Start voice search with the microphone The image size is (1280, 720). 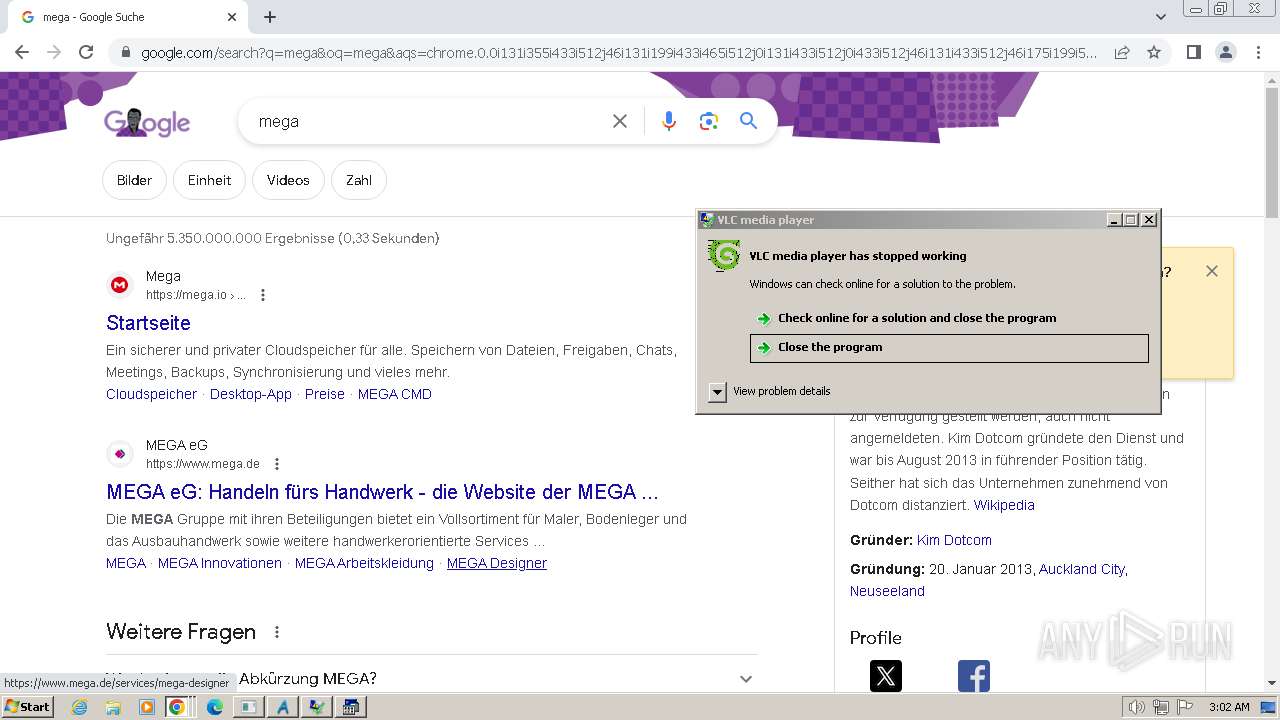tap(669, 121)
